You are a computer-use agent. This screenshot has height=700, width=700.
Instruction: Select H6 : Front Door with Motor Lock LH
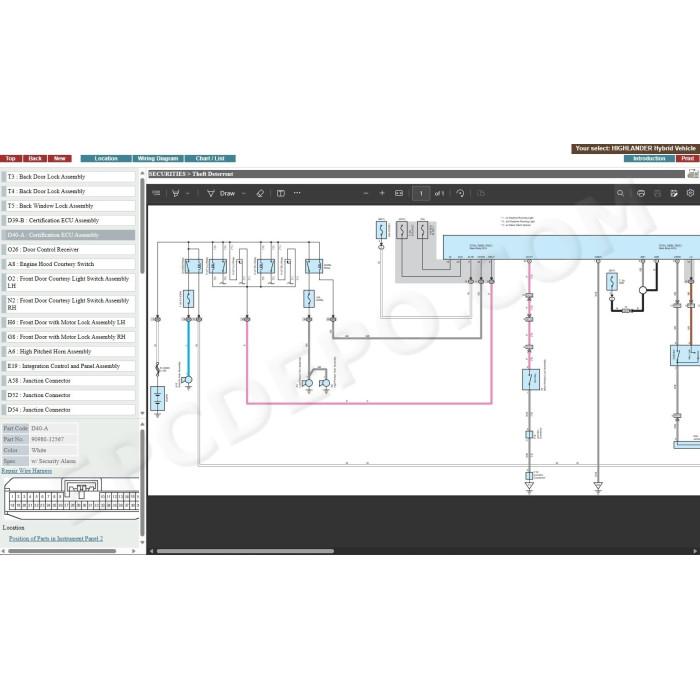(68, 322)
